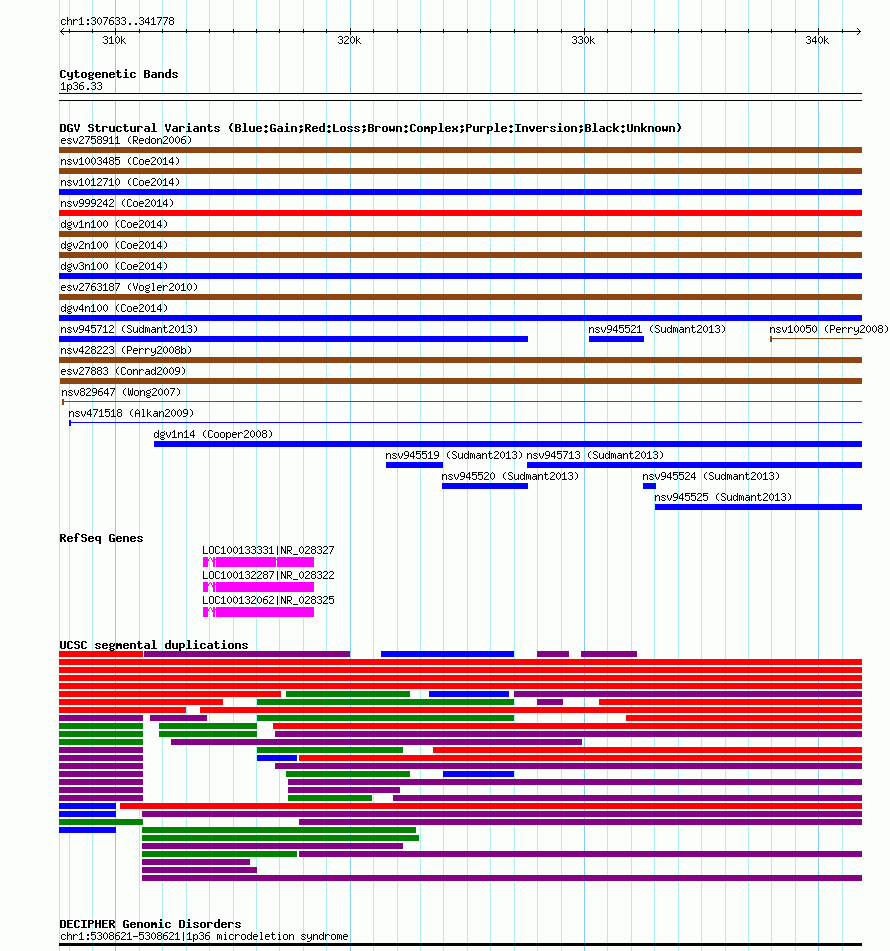Image resolution: width=890 pixels, height=951 pixels.
Task: Click the chr1:307633..341778 region label
Action: (x=117, y=21)
